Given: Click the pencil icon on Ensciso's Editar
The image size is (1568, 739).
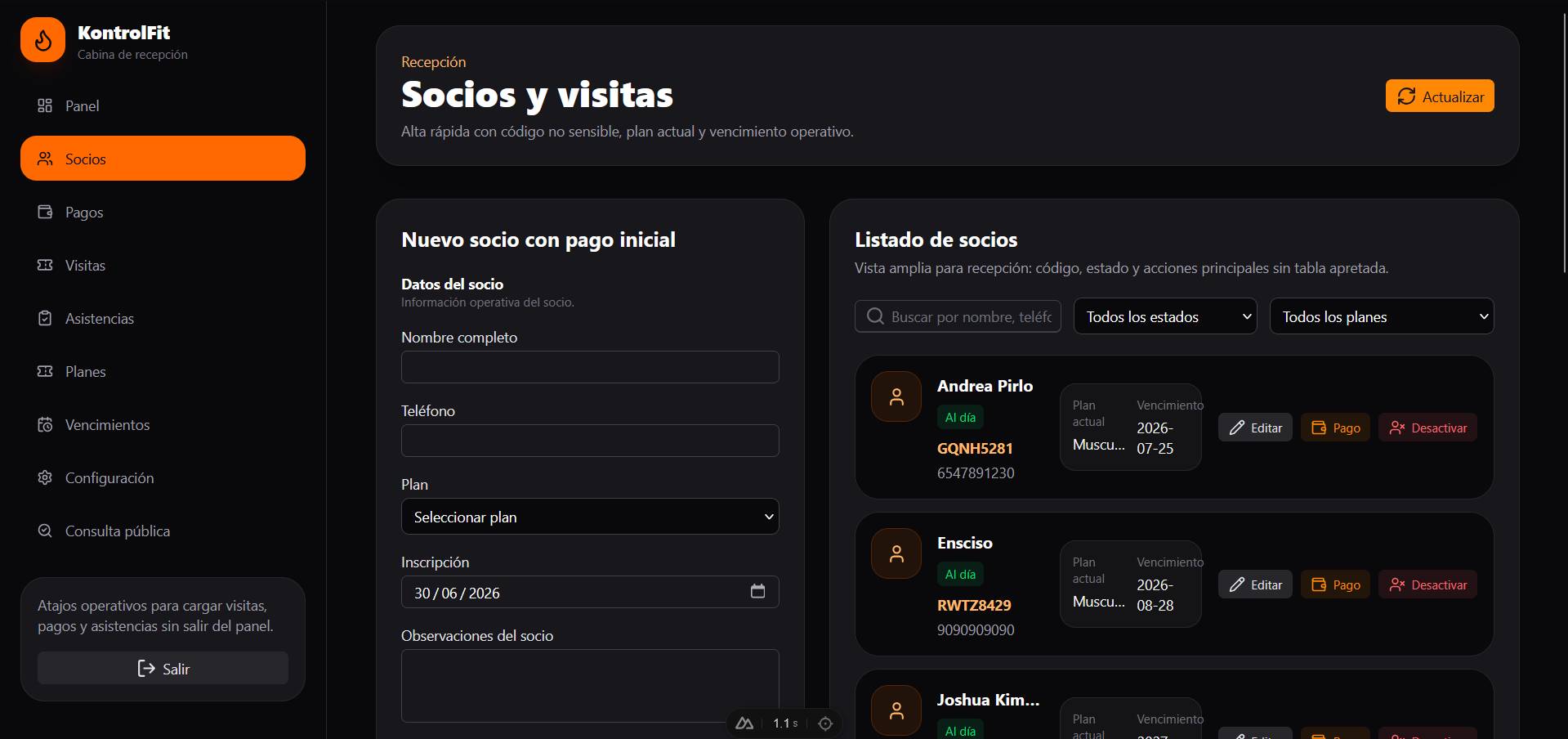Looking at the screenshot, I should tap(1237, 584).
